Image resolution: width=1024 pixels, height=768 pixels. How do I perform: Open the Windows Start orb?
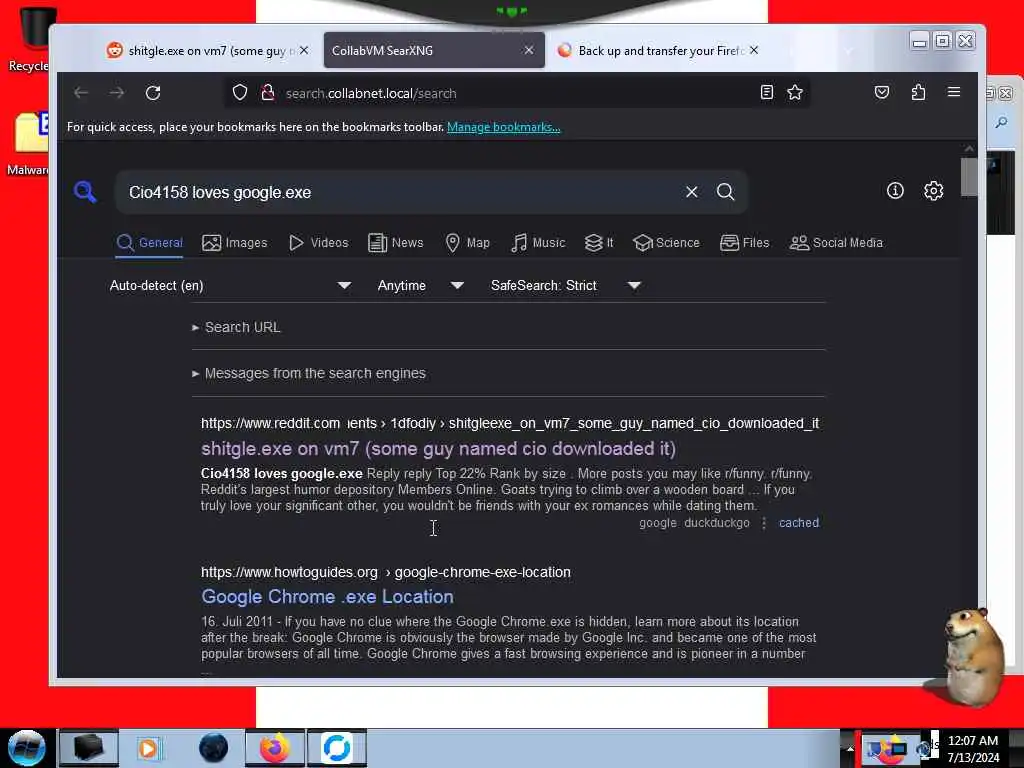(x=27, y=748)
